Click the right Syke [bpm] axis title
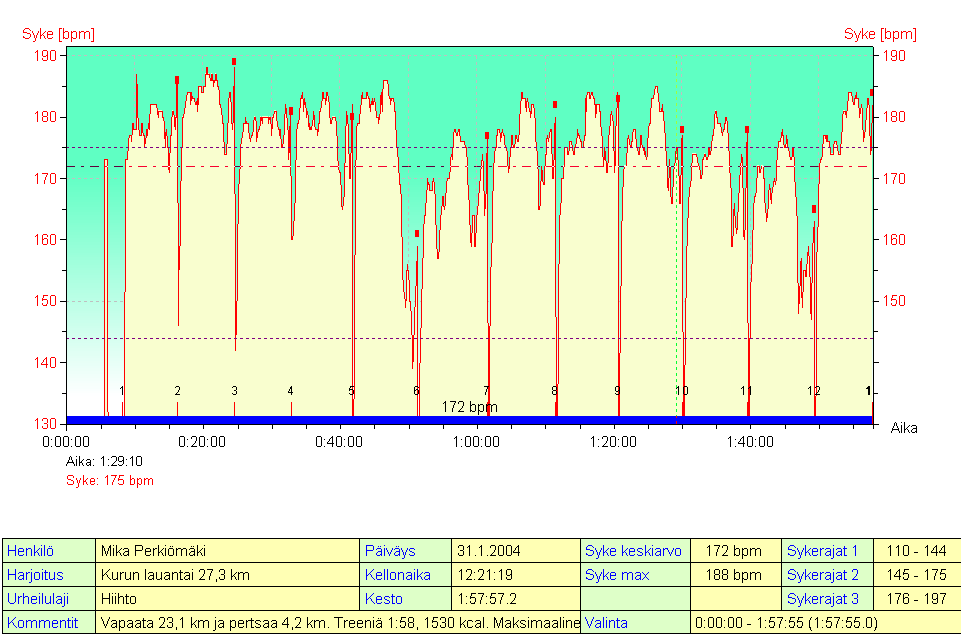 pyautogui.click(x=880, y=34)
